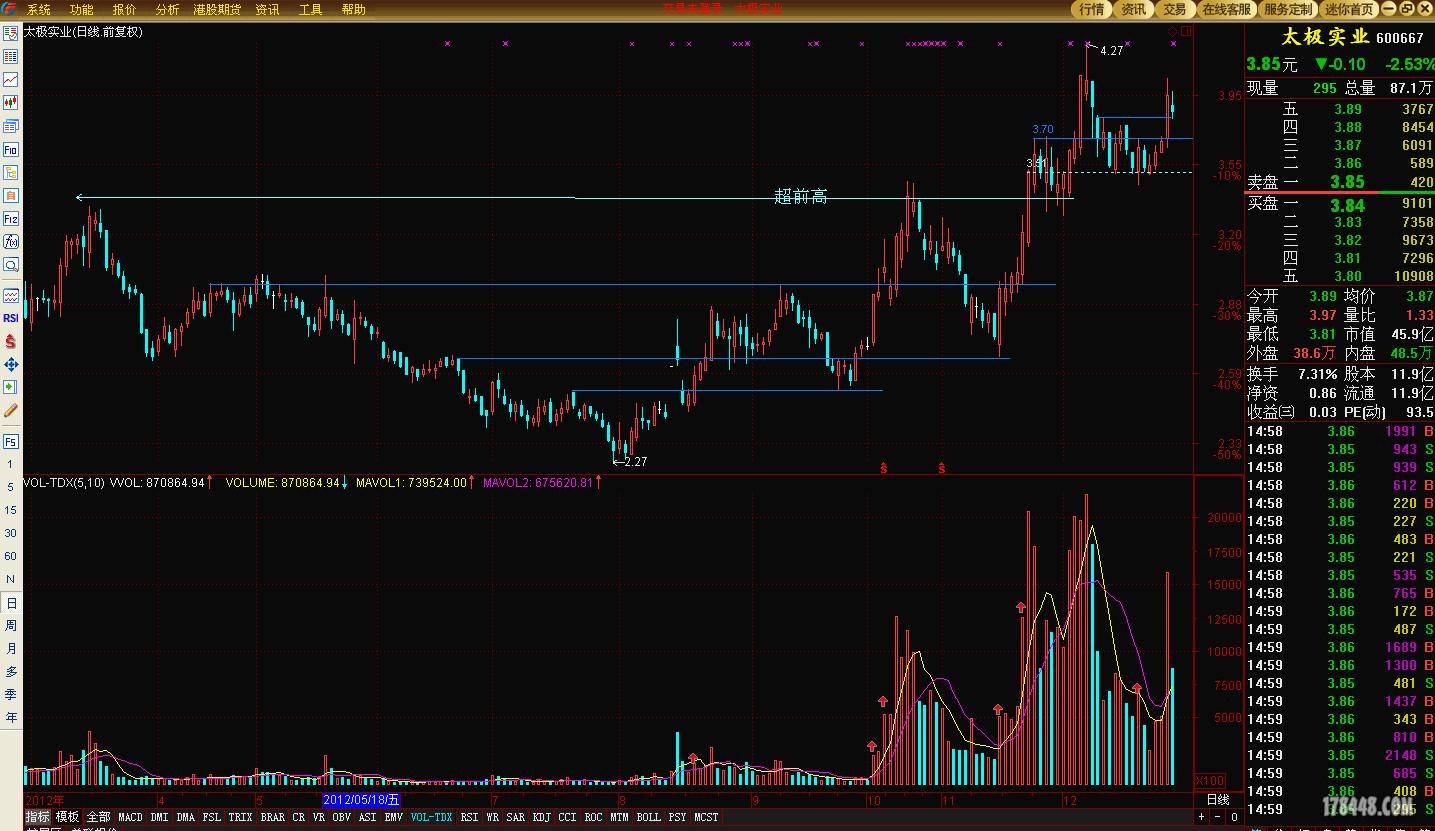Select the TRIX indicator tab

(240, 817)
